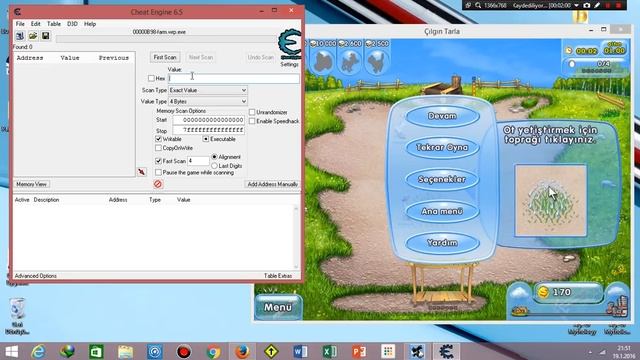Click the red record taskbar icon
640x360 pixels.
(x=184, y=351)
